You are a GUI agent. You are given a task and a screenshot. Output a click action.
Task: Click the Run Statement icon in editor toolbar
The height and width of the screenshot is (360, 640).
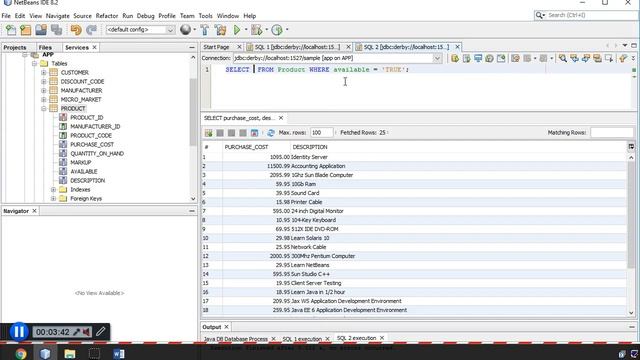467,58
